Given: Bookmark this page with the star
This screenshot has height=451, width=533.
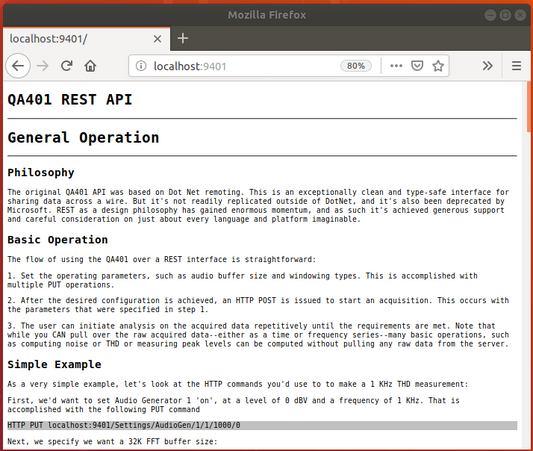Looking at the screenshot, I should [438, 66].
